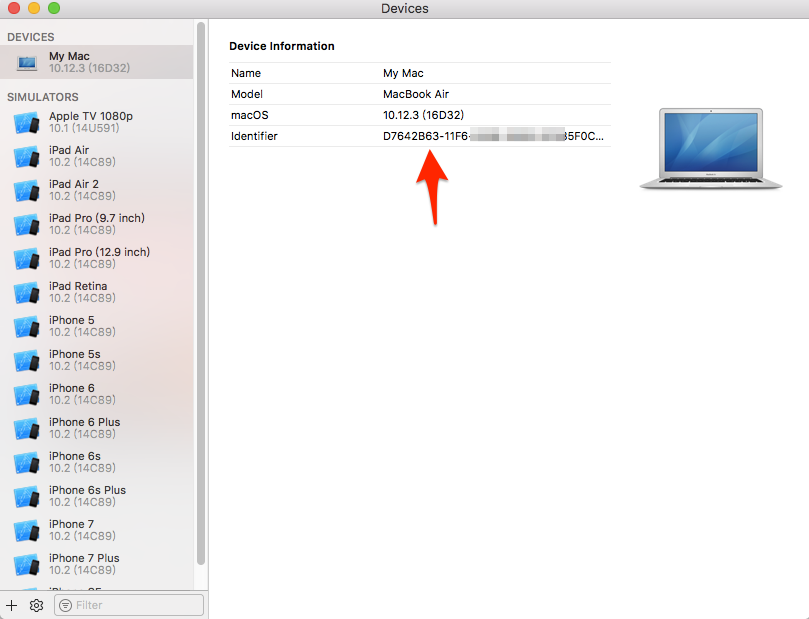Select iPad Pro (12.9 inch) label

[100, 252]
